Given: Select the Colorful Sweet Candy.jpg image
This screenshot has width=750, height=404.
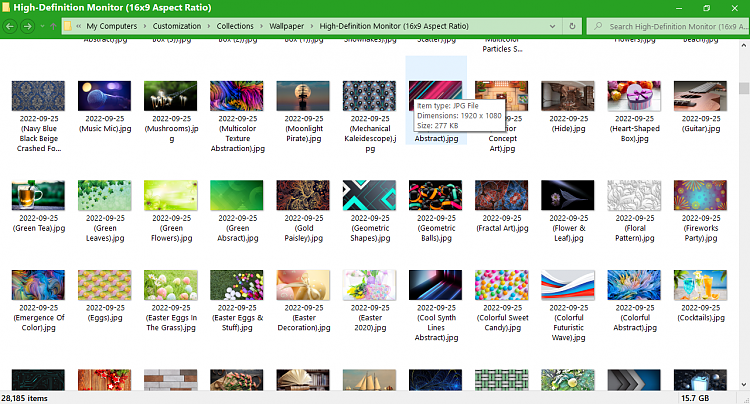Looking at the screenshot, I should [x=501, y=285].
